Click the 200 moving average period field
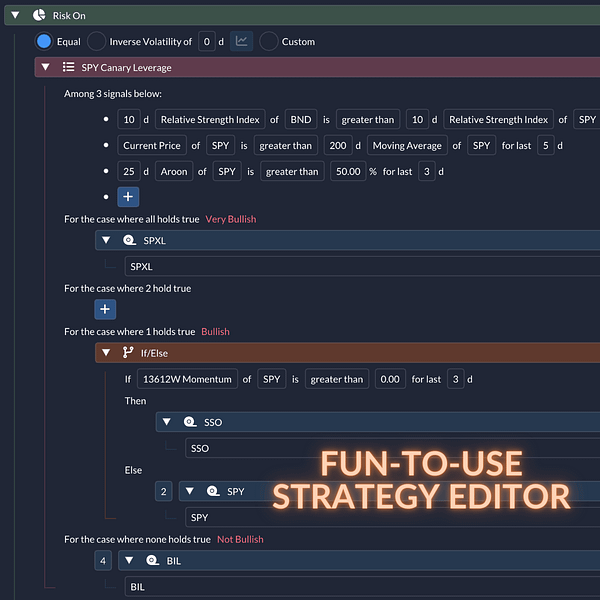This screenshot has width=600, height=600. [x=336, y=145]
